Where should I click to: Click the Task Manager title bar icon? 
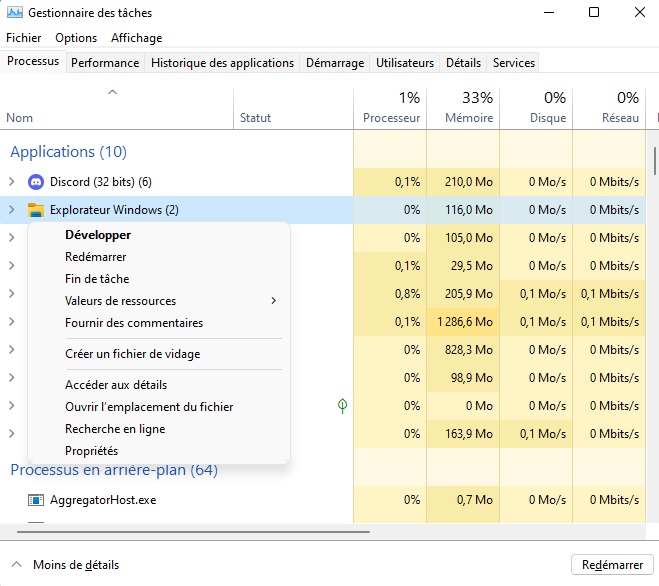coord(13,13)
